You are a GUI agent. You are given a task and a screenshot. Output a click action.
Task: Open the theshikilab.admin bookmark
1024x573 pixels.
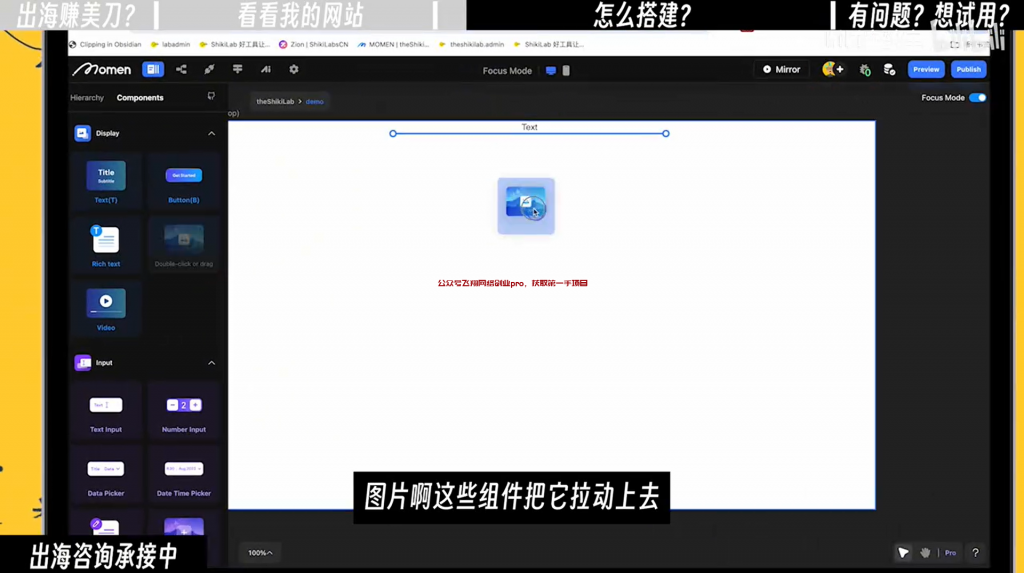(472, 44)
